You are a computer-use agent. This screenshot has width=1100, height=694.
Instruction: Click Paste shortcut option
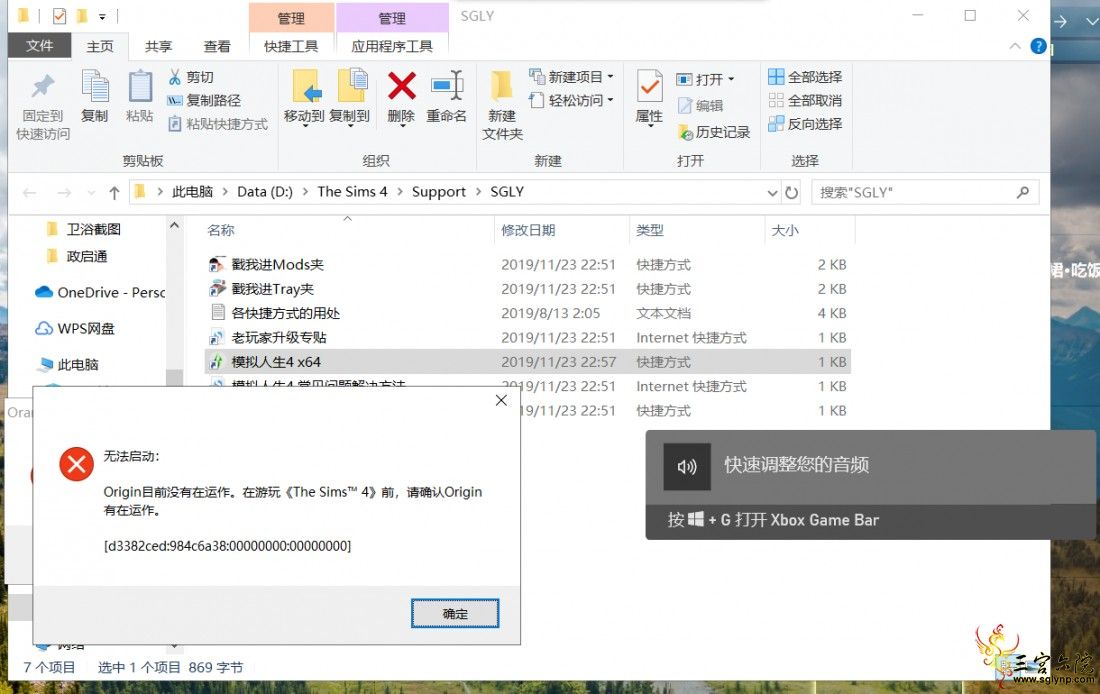coord(218,124)
